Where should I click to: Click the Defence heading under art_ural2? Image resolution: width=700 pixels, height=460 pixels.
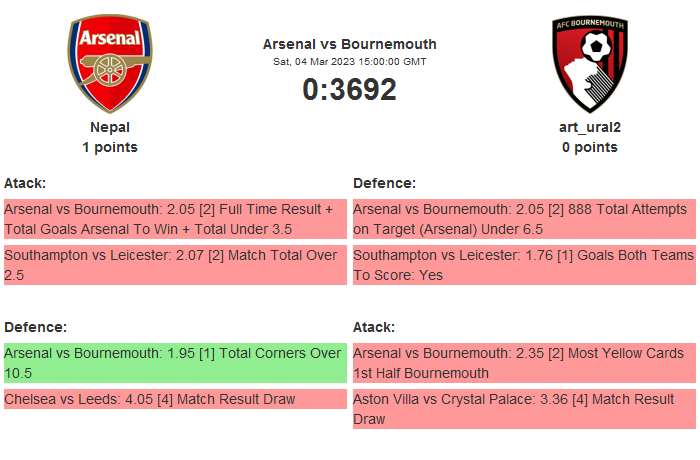(x=384, y=183)
